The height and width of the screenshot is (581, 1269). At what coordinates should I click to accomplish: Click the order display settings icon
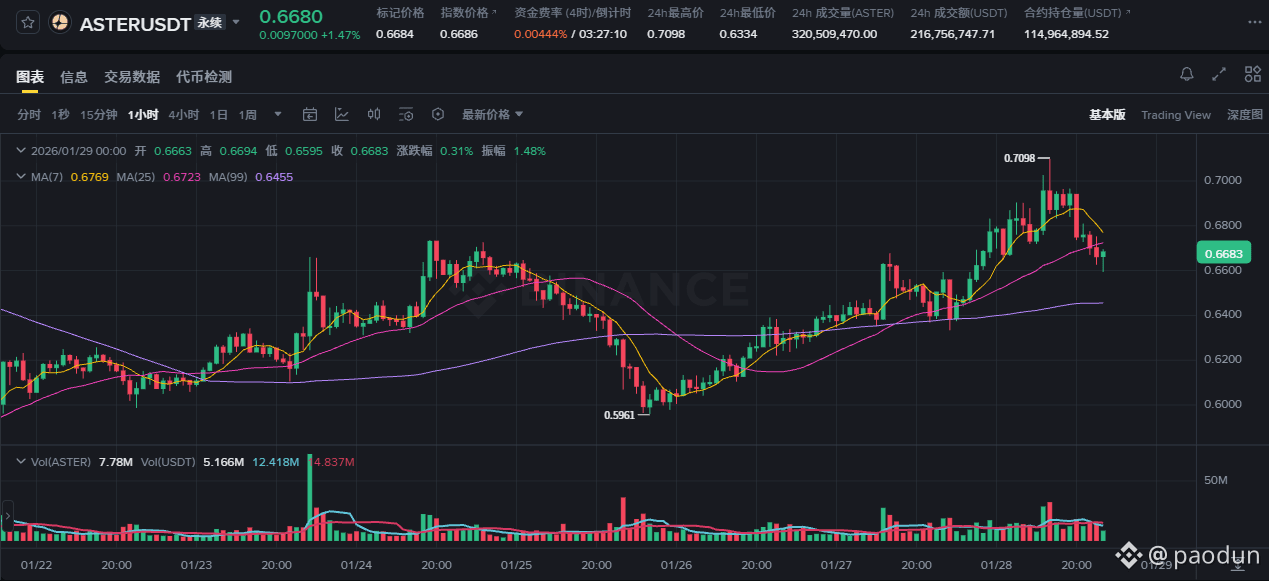[x=406, y=115]
